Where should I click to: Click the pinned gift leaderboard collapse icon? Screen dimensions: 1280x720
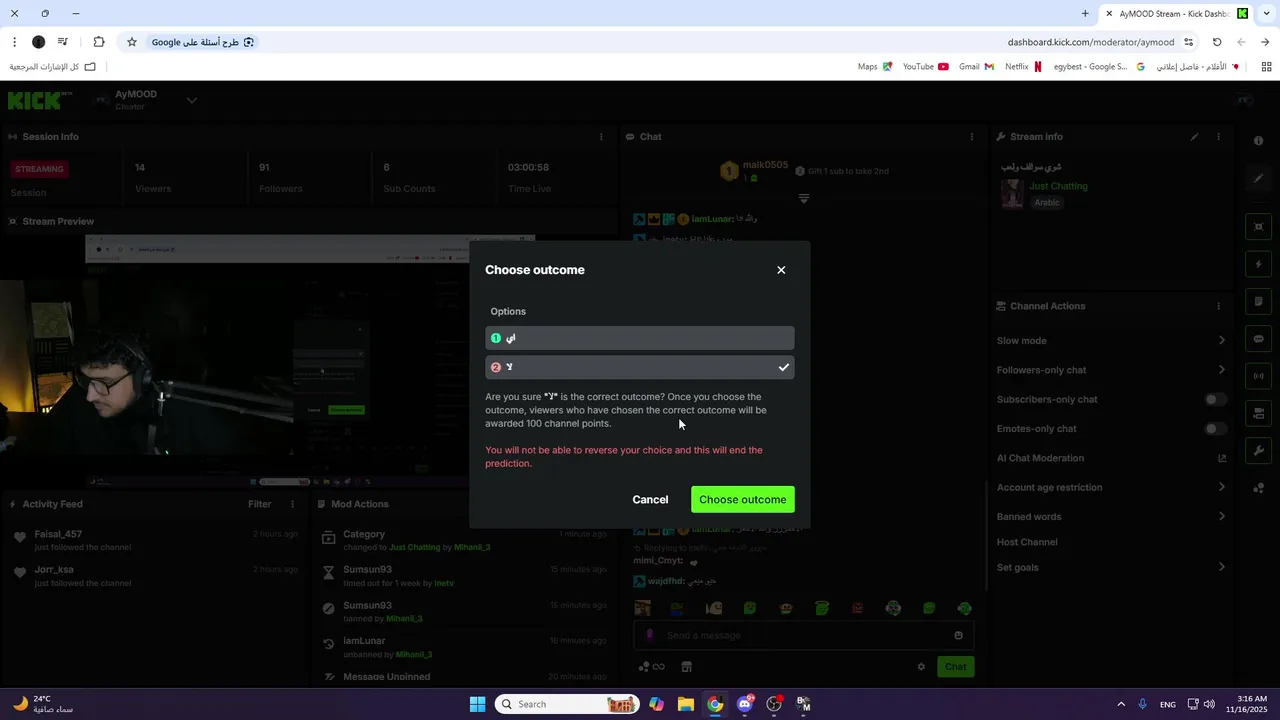click(804, 198)
